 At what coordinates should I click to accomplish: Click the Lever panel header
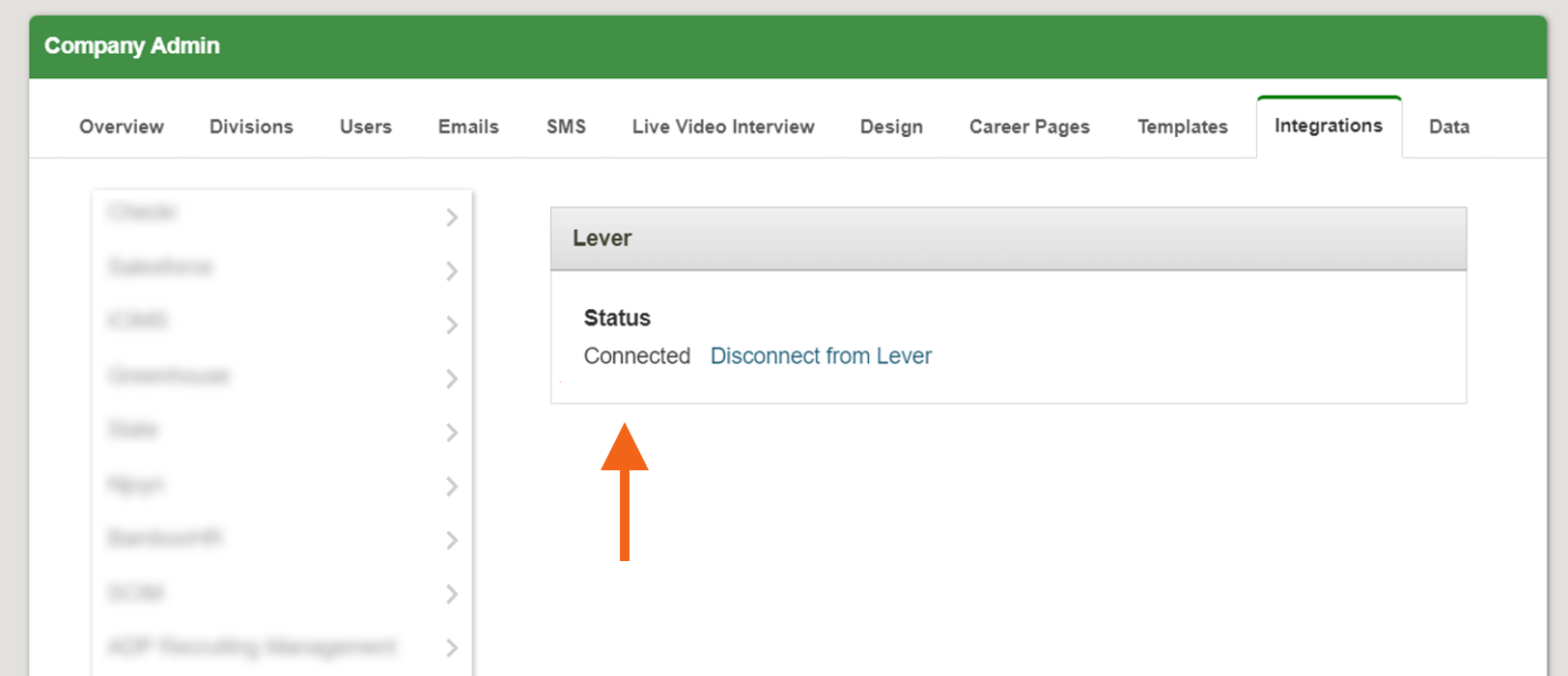[x=1008, y=239]
